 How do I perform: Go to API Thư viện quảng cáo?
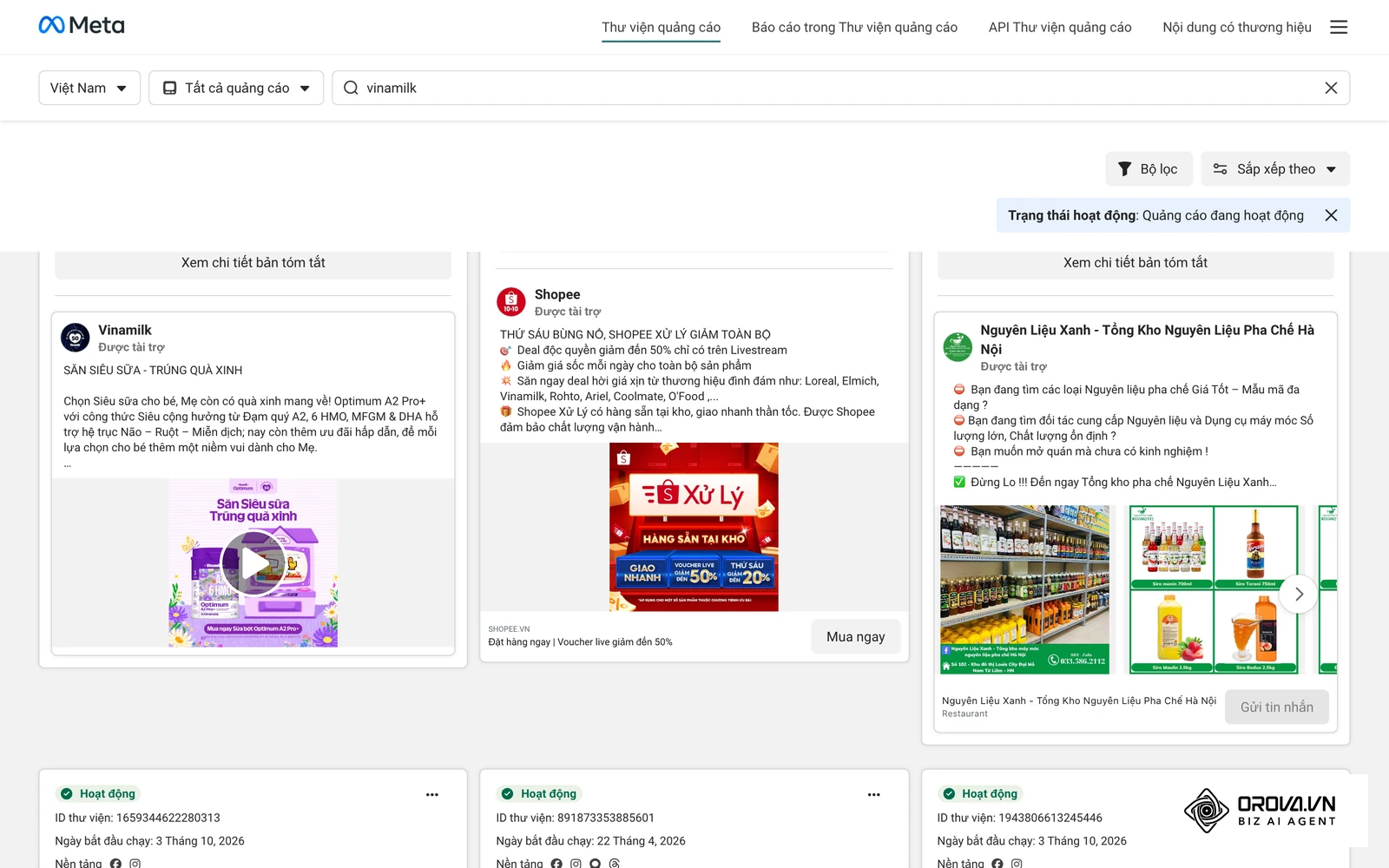(1060, 27)
